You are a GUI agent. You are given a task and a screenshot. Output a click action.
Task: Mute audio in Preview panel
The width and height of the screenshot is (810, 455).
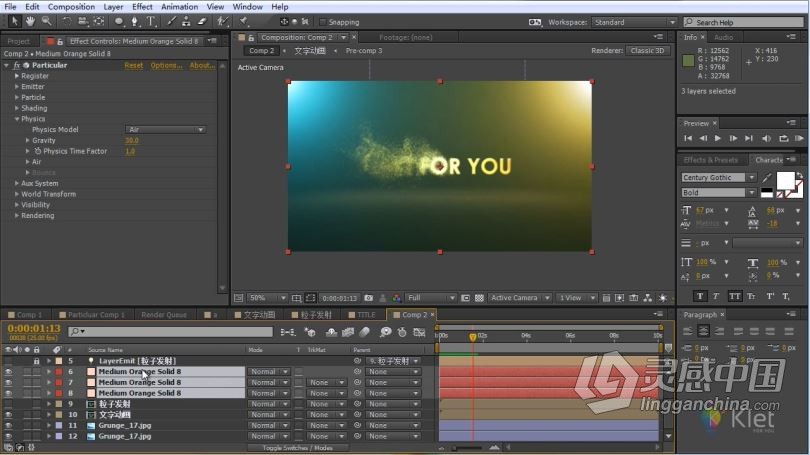[767, 138]
